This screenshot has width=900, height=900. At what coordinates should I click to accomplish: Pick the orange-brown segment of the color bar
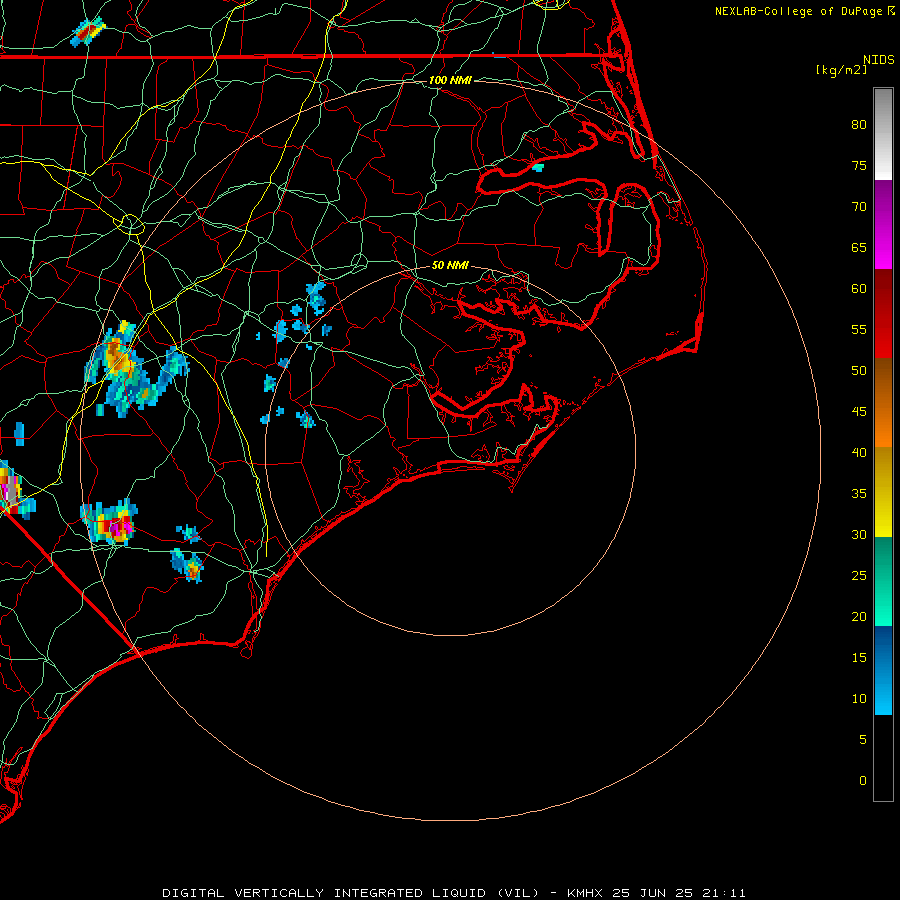883,403
